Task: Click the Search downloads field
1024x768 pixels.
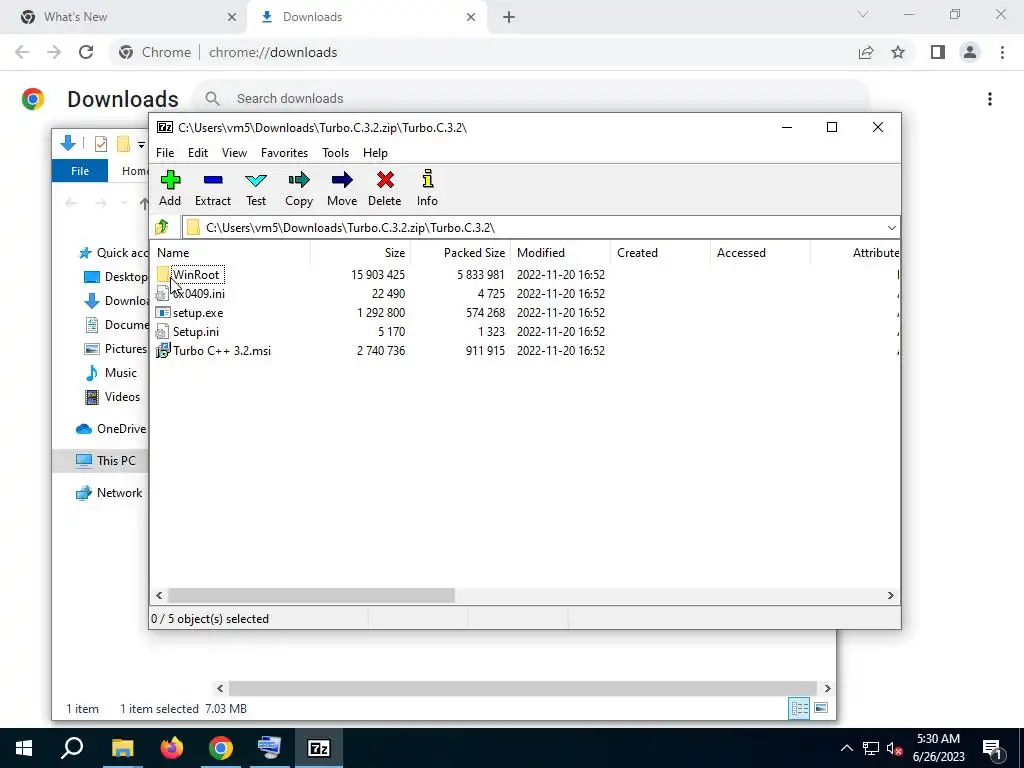Action: point(529,99)
